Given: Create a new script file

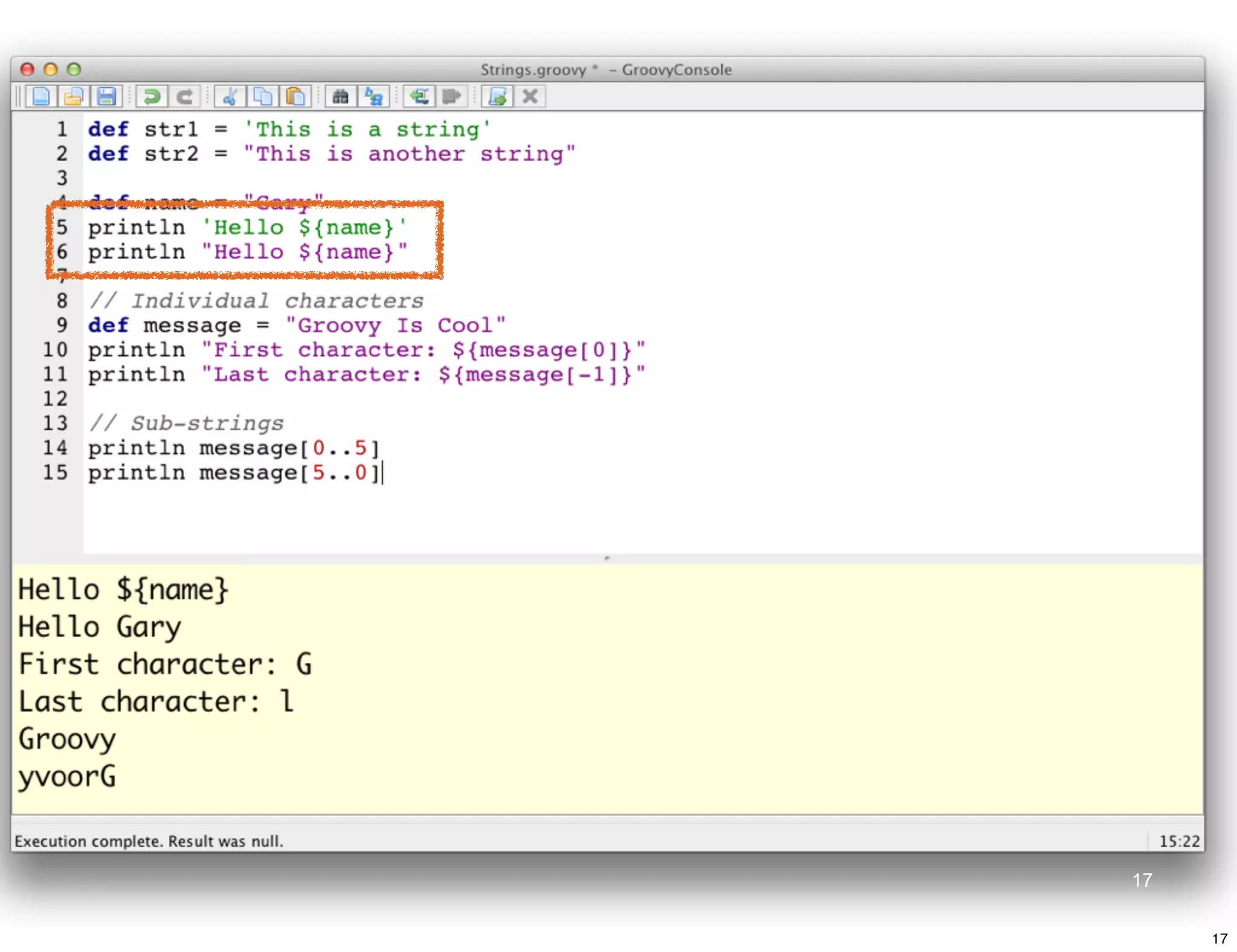Looking at the screenshot, I should click(41, 97).
